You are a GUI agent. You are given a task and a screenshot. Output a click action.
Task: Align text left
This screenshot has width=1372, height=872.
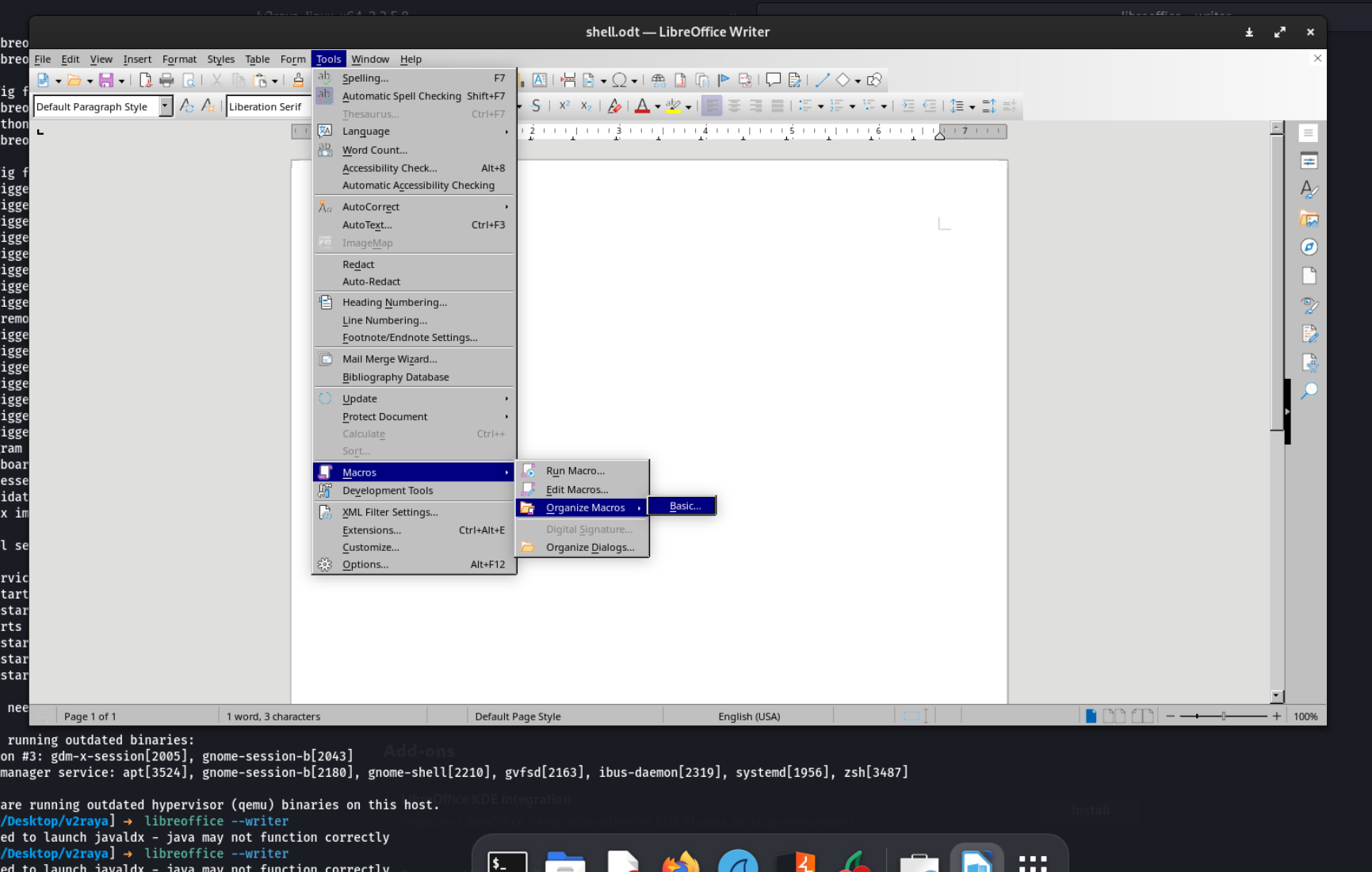pos(712,106)
